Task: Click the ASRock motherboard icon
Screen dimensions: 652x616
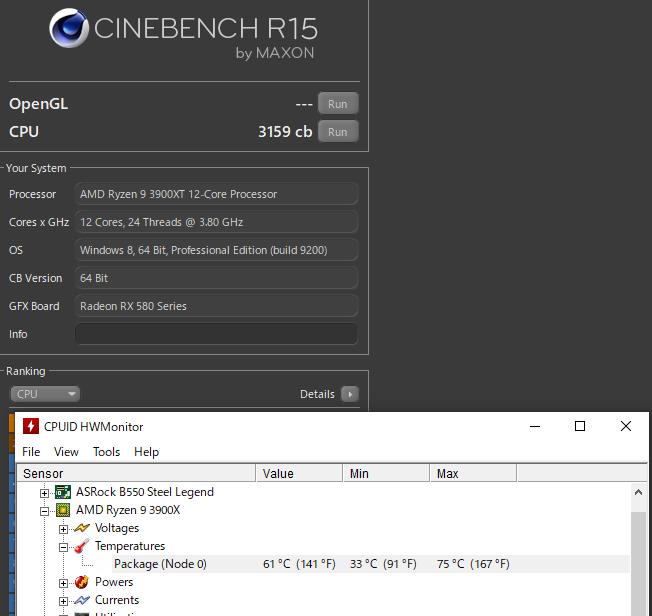Action: coord(63,492)
